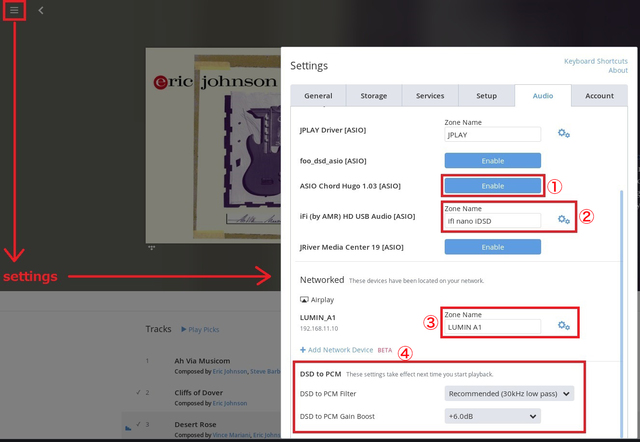
Task: Open iFi nano iDSD gear settings
Action: [564, 220]
